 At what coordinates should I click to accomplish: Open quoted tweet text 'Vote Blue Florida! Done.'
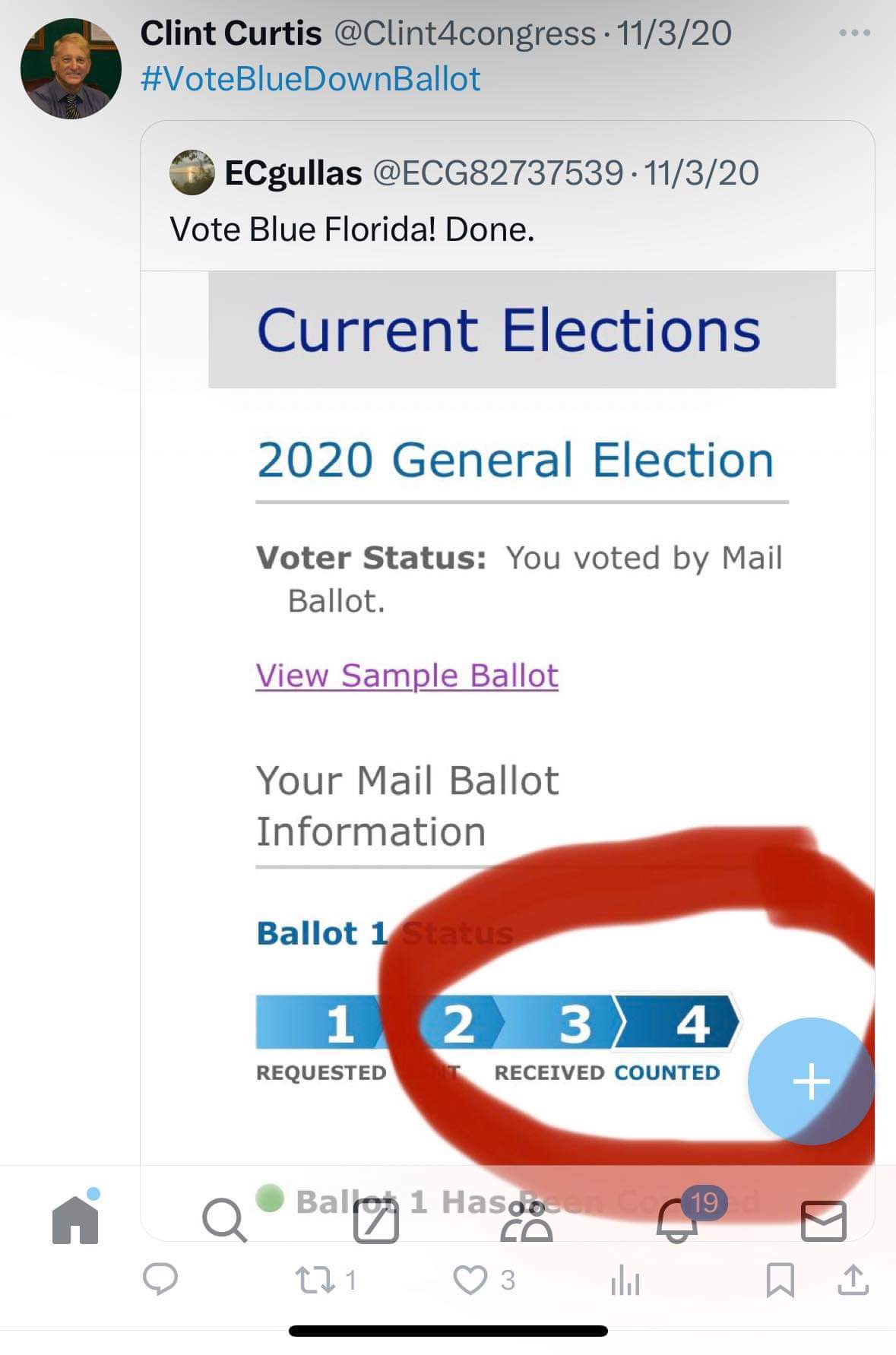[x=352, y=230]
